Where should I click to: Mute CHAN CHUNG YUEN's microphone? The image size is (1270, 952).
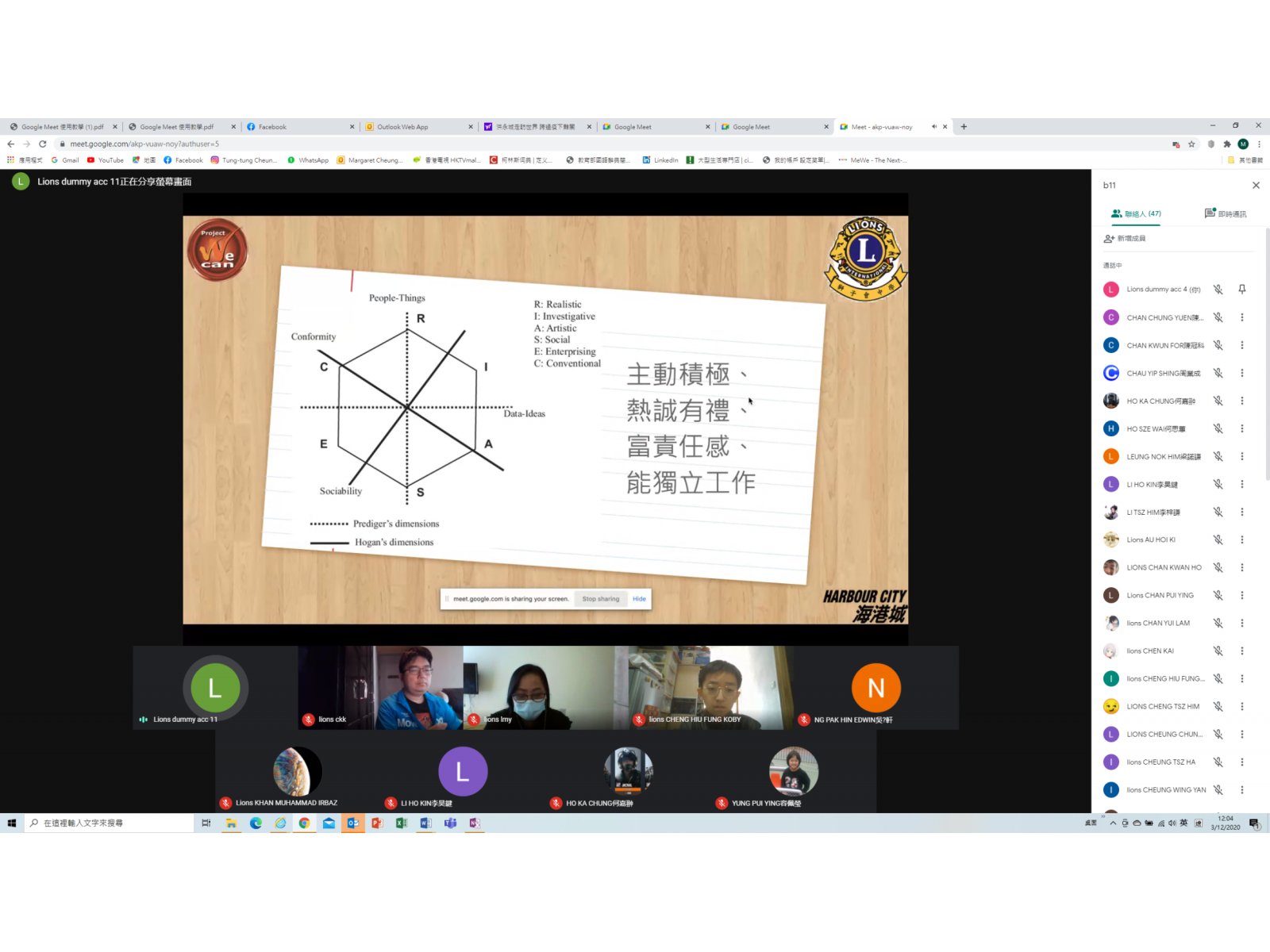[x=1218, y=317]
